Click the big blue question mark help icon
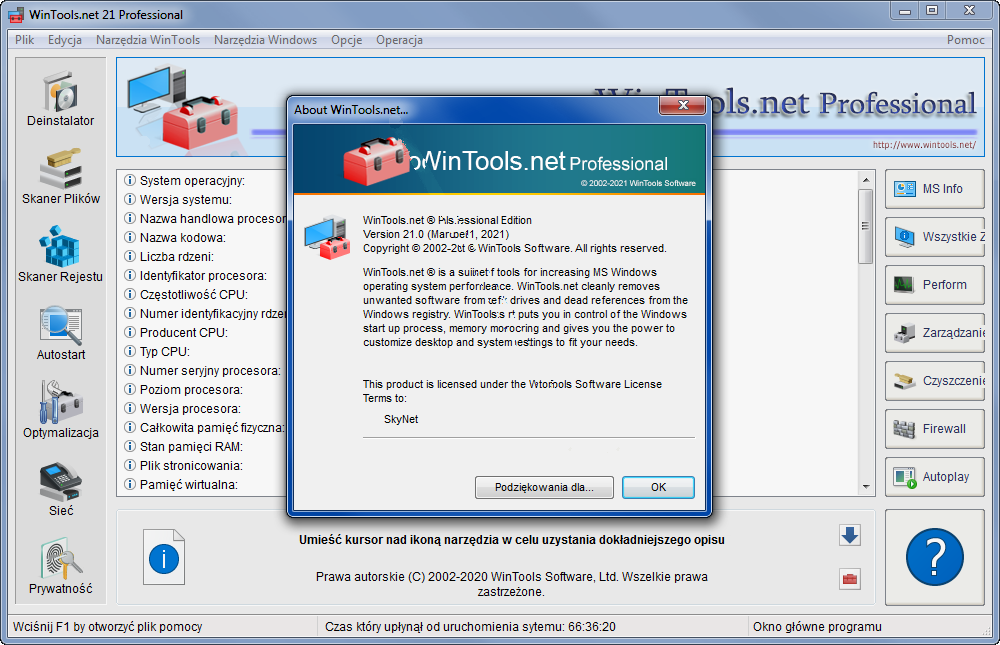Screen dimensions: 1000x645 click(x=934, y=557)
